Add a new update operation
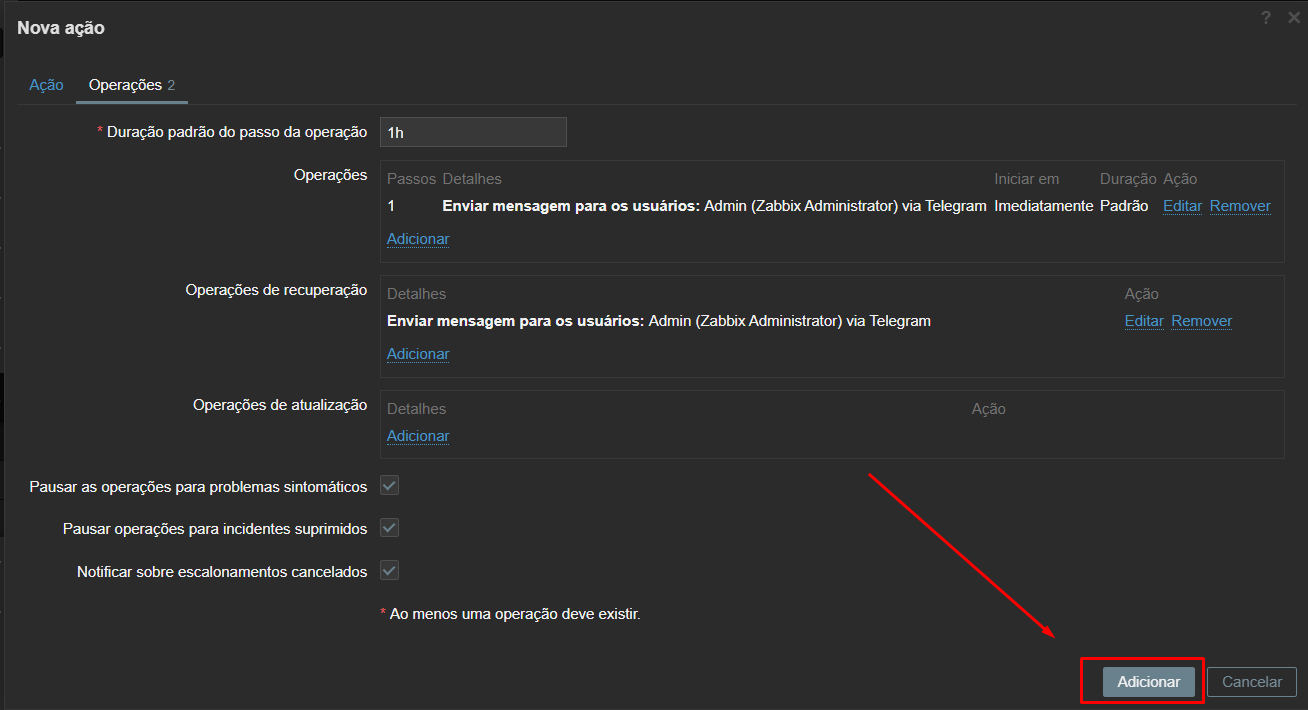 pyautogui.click(x=418, y=435)
